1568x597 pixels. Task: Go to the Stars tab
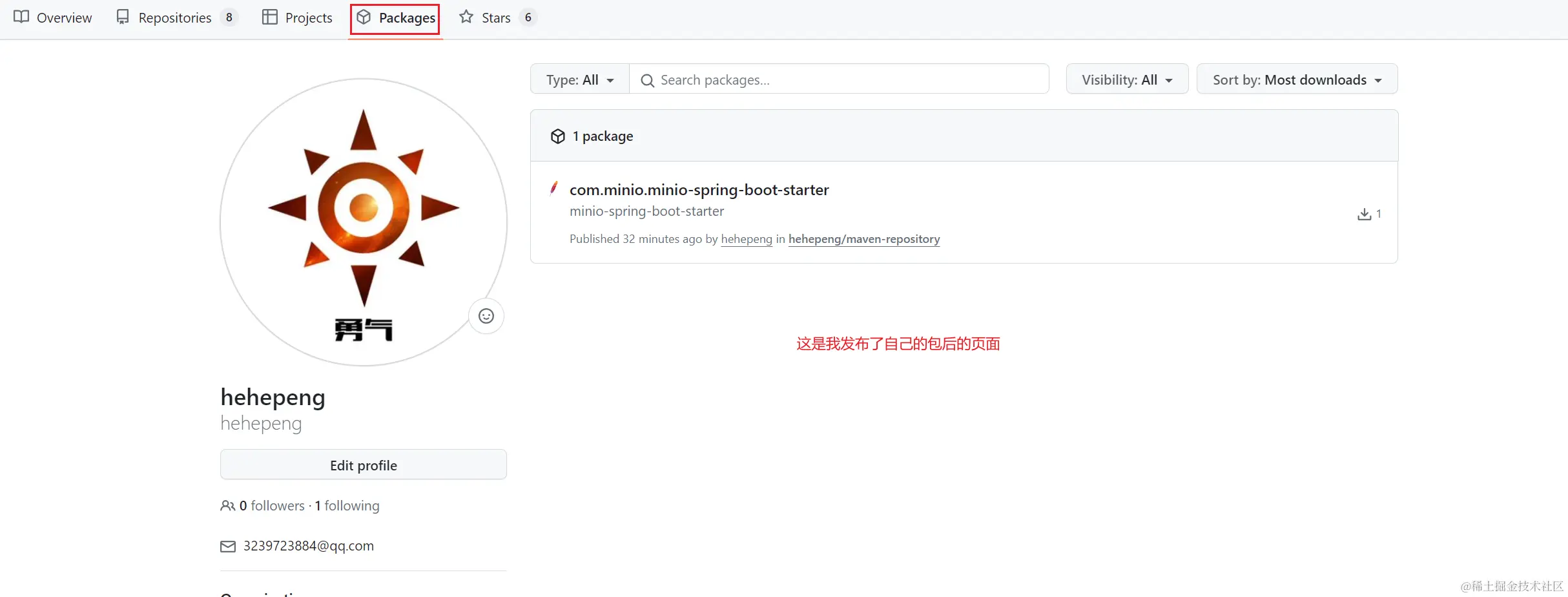tap(498, 17)
